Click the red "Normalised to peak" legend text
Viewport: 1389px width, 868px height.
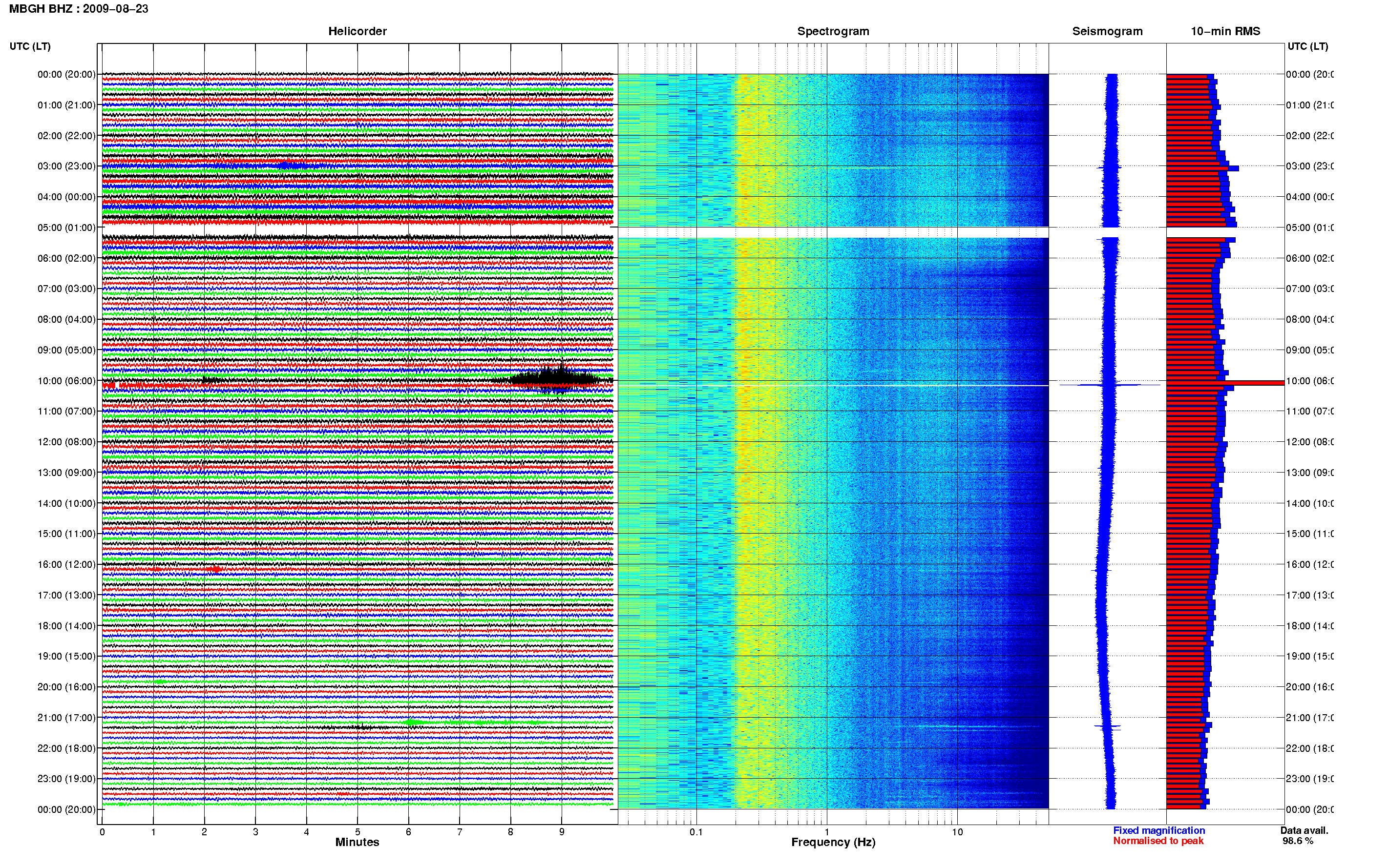[x=1158, y=841]
